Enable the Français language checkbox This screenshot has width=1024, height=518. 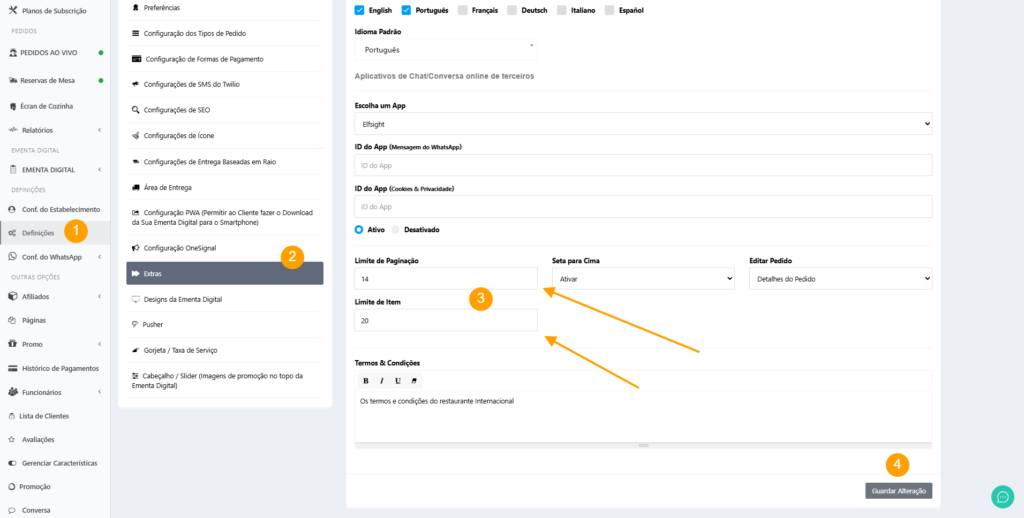(x=462, y=10)
